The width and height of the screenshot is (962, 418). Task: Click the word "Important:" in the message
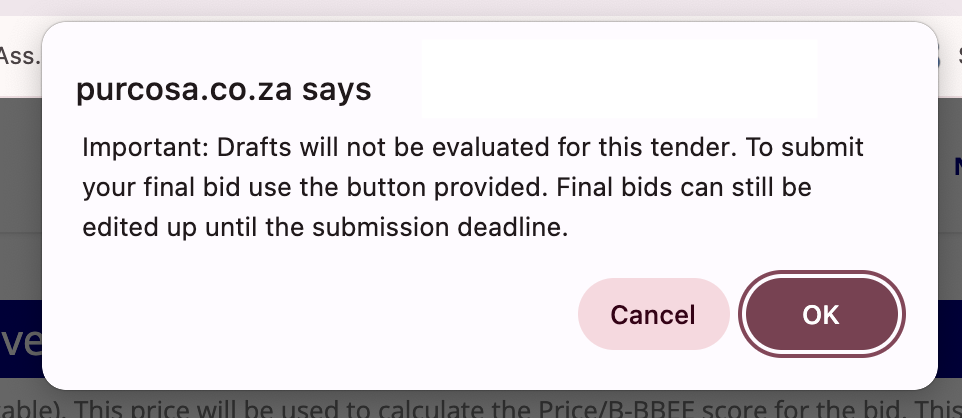click(x=144, y=149)
